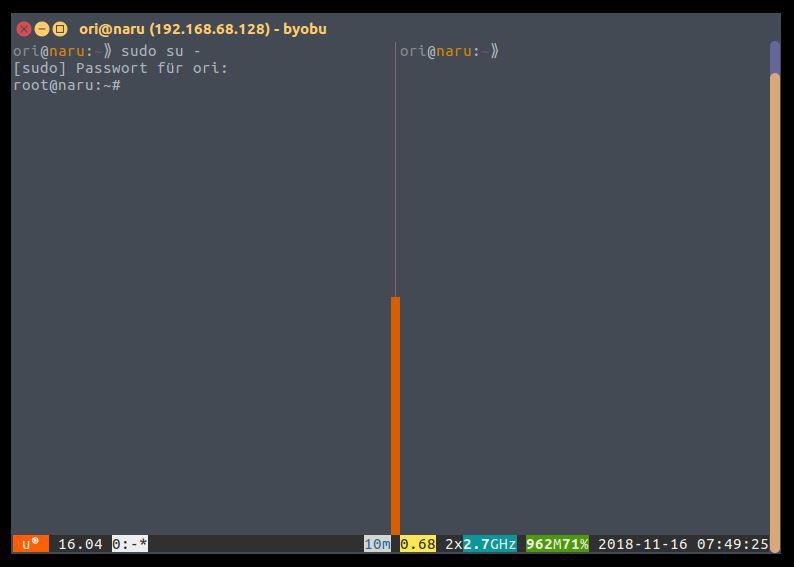Viewport: 794px width, 567px height.
Task: Click the tan scrollbar track on right
Action: pyautogui.click(x=774, y=300)
